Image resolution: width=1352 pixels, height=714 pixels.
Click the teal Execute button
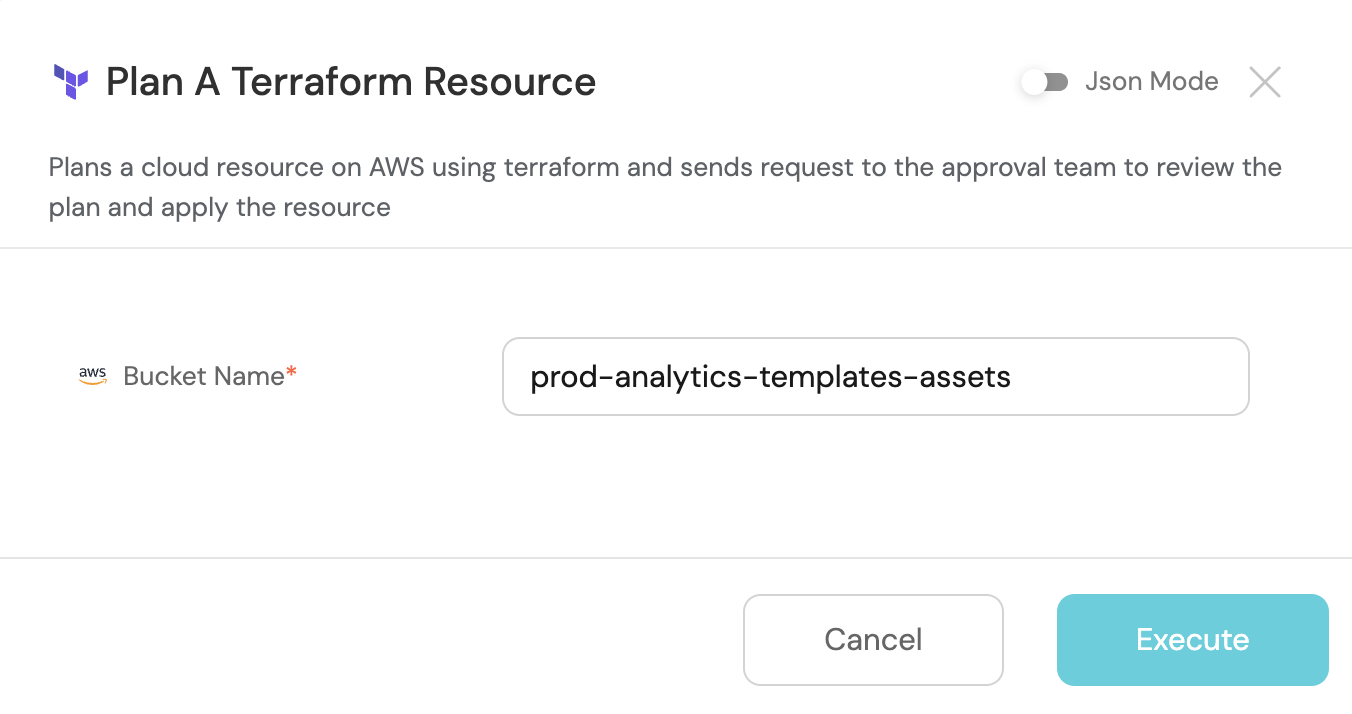click(1193, 640)
